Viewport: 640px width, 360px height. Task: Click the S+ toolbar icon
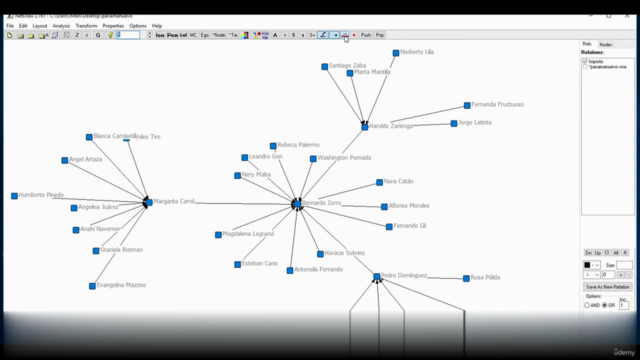click(312, 35)
